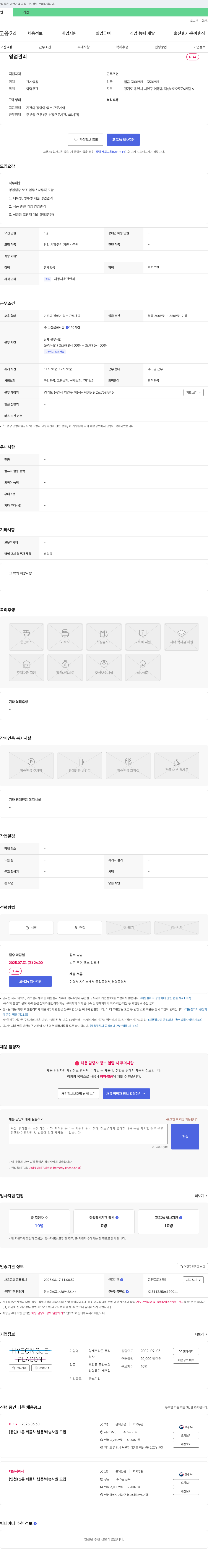The height and width of the screenshot is (1568, 208).
Task: Click the 기숙사 welfare icon
Action: [65, 637]
